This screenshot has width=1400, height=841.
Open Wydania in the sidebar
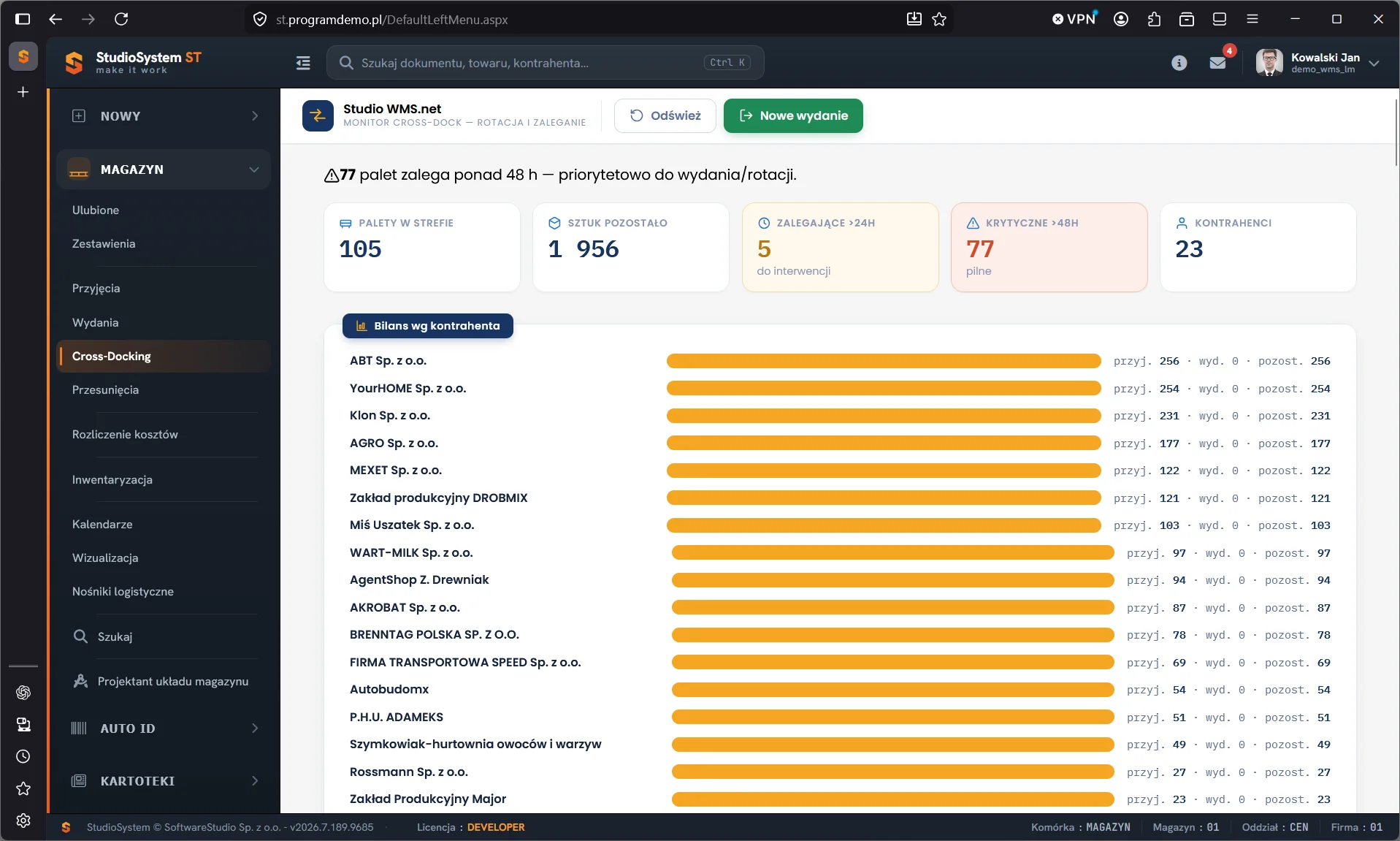coord(95,323)
